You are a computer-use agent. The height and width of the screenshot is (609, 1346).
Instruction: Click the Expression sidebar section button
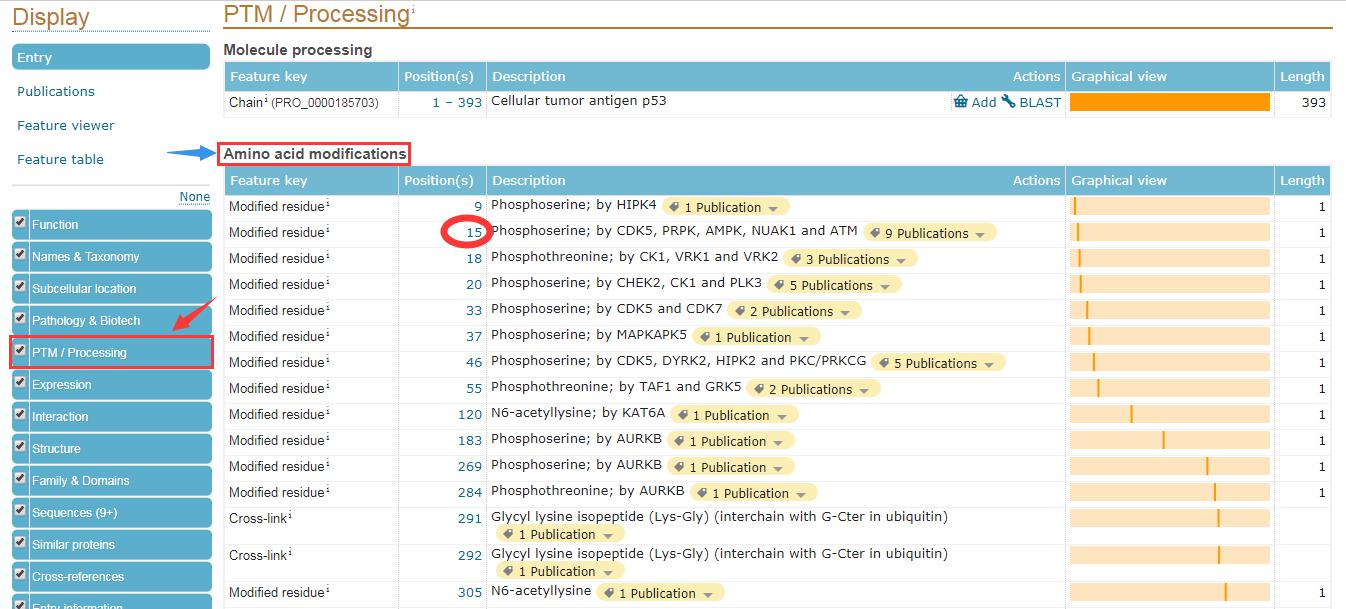pyautogui.click(x=62, y=384)
